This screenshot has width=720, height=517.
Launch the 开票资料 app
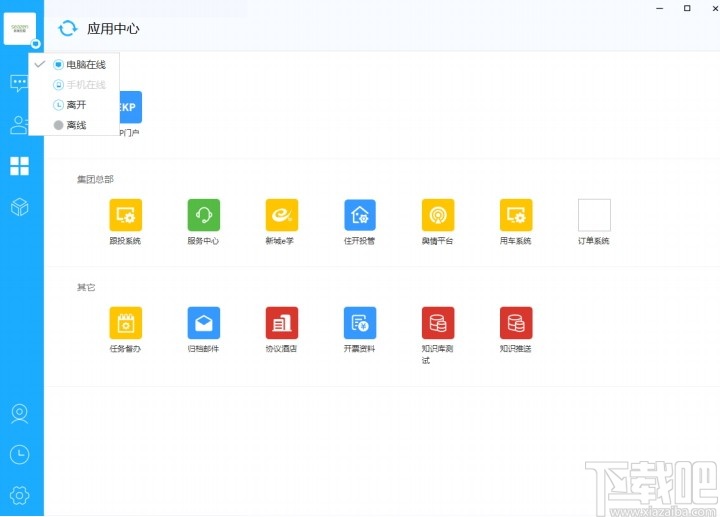click(360, 323)
